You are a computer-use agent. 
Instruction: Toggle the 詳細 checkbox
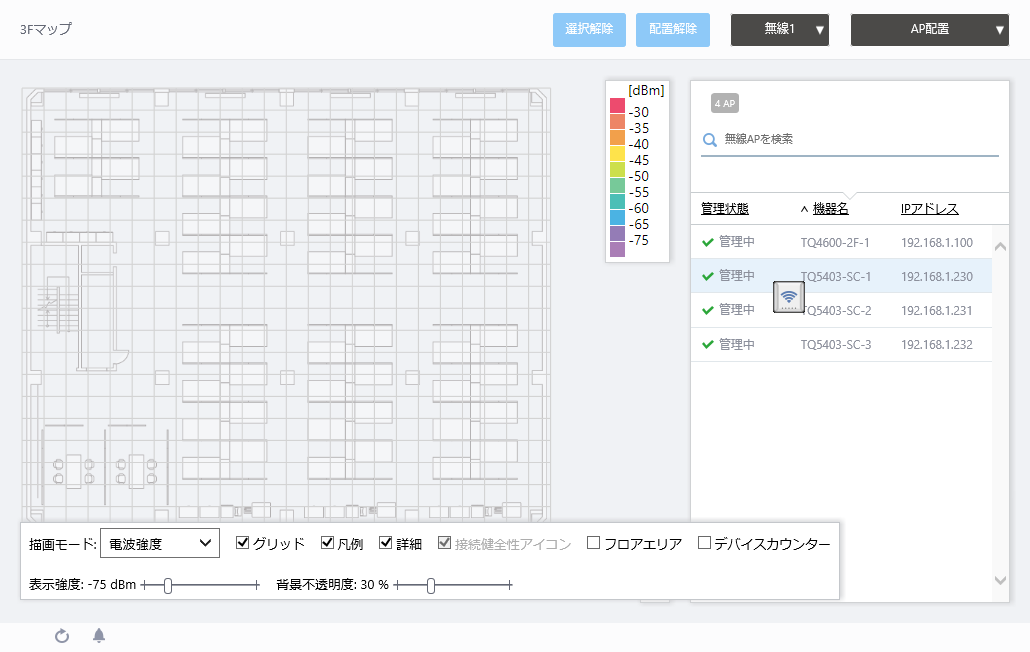[386, 543]
